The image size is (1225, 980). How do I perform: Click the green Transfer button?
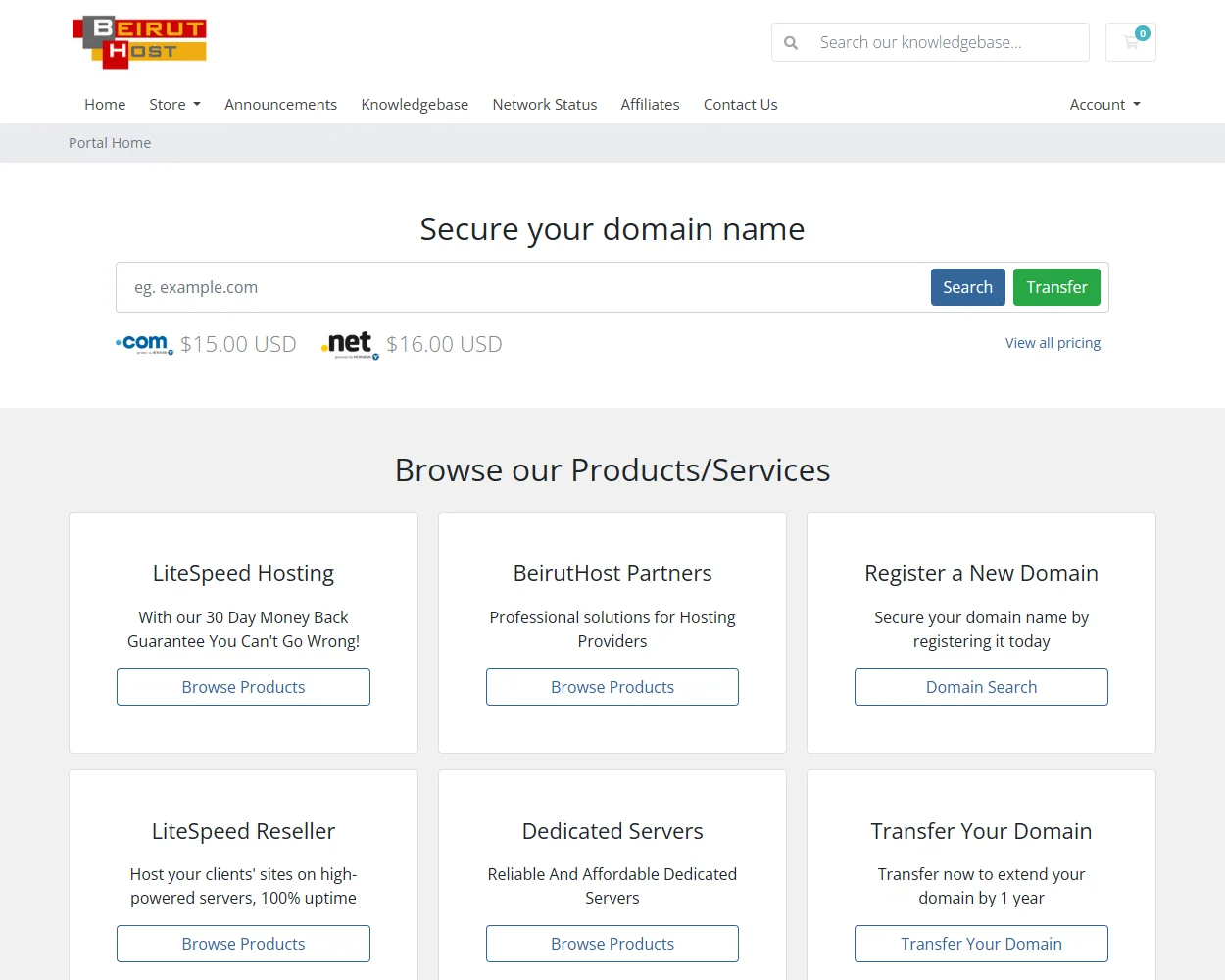1056,287
